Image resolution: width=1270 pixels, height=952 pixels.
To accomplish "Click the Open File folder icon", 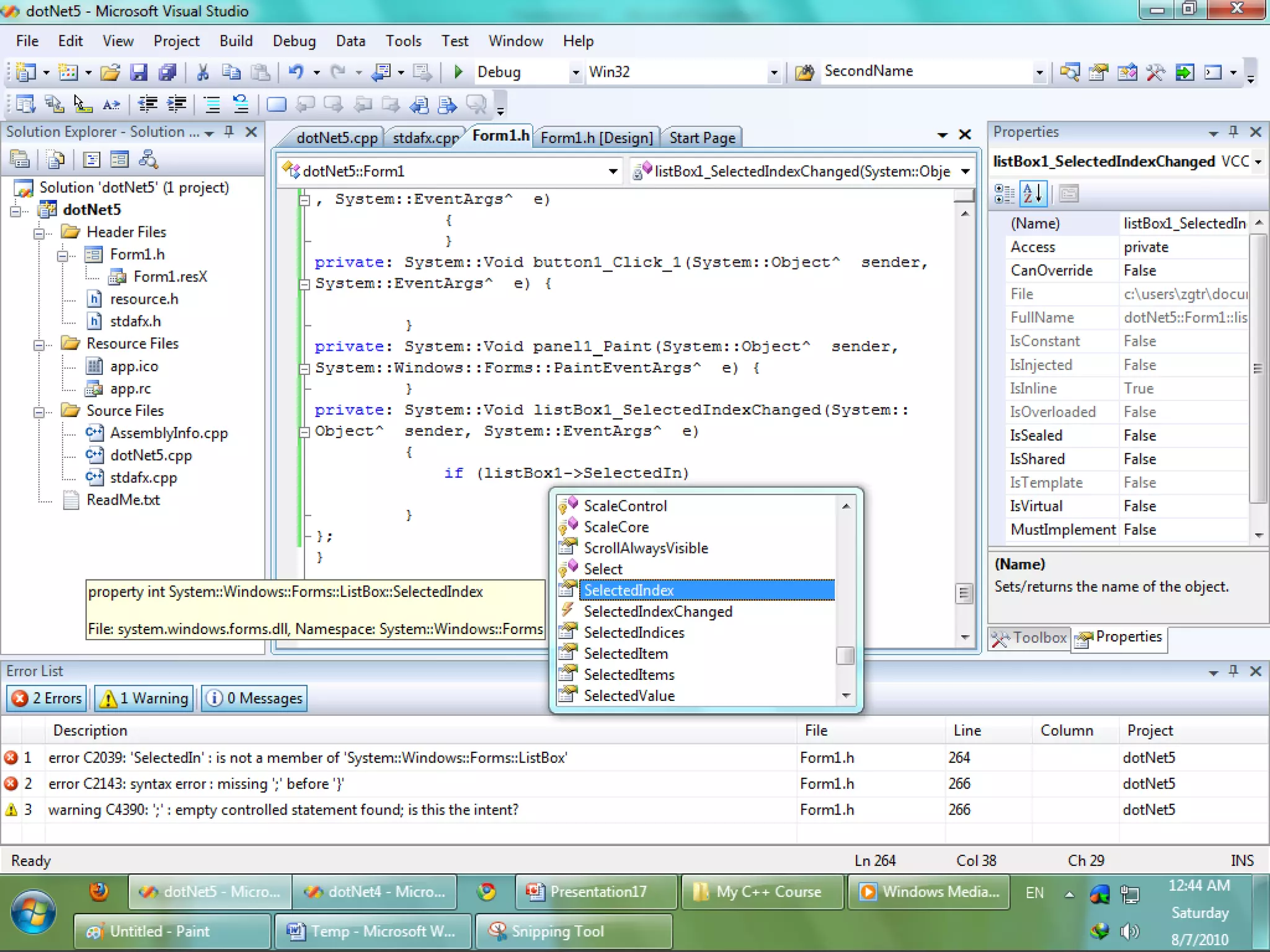I will click(x=110, y=72).
